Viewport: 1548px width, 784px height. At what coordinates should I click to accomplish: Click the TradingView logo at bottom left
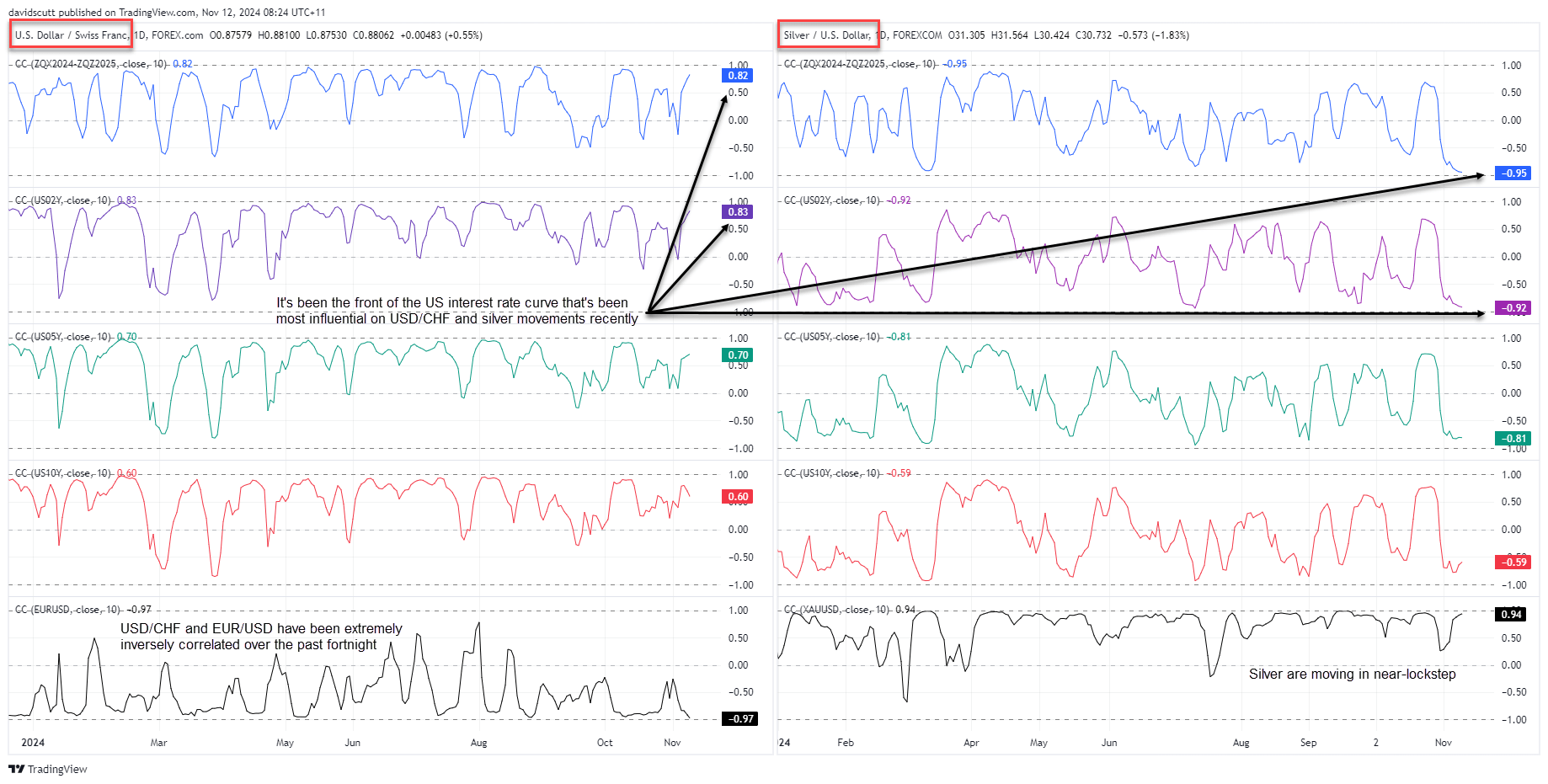click(48, 769)
